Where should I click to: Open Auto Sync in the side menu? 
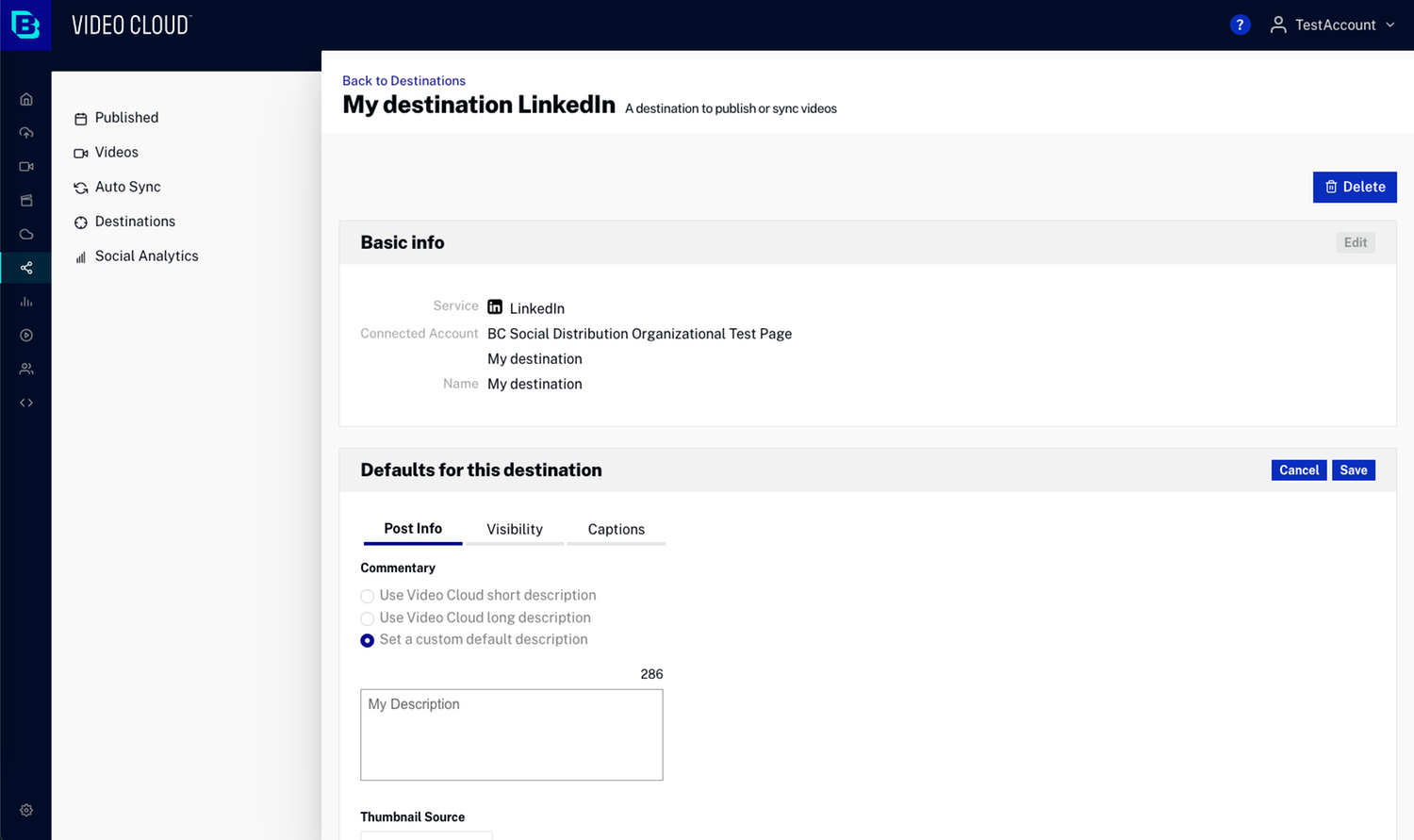(x=127, y=187)
